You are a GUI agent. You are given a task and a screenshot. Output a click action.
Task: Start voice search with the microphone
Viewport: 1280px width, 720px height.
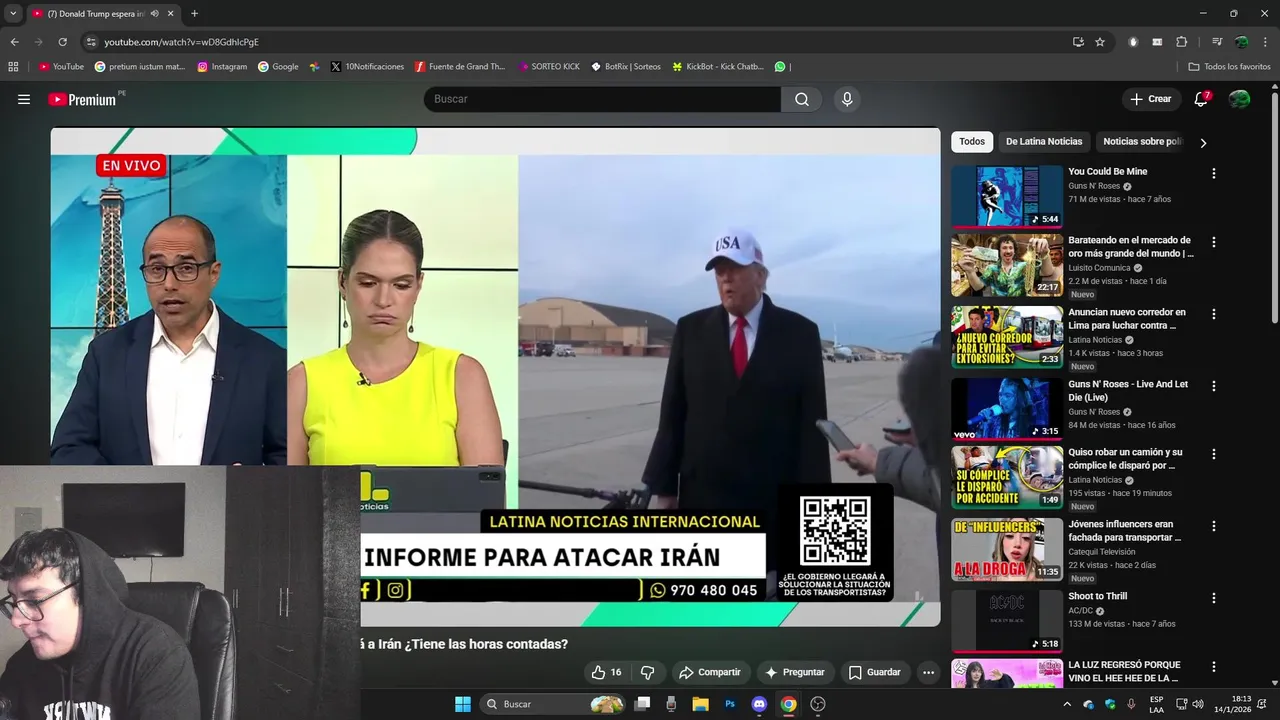(x=847, y=99)
